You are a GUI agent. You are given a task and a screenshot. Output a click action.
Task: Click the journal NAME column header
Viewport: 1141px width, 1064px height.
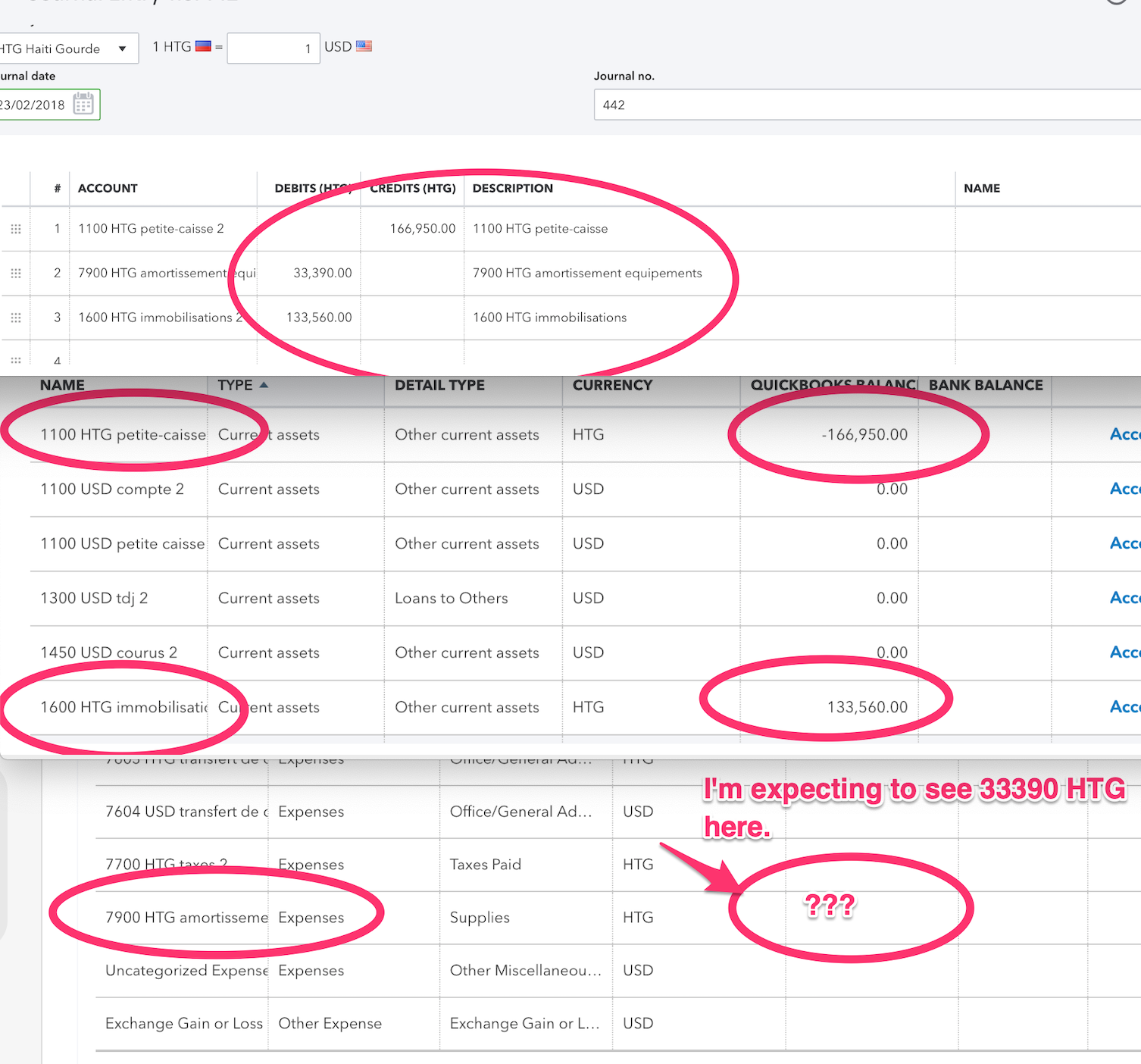pos(982,188)
